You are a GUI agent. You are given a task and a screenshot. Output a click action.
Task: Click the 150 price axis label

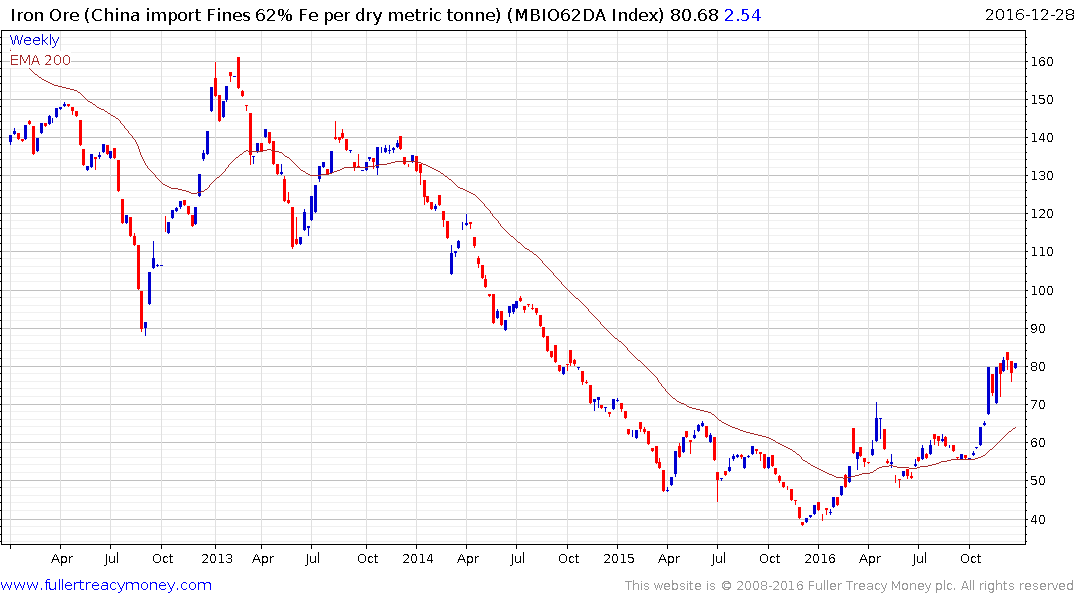[x=1042, y=100]
